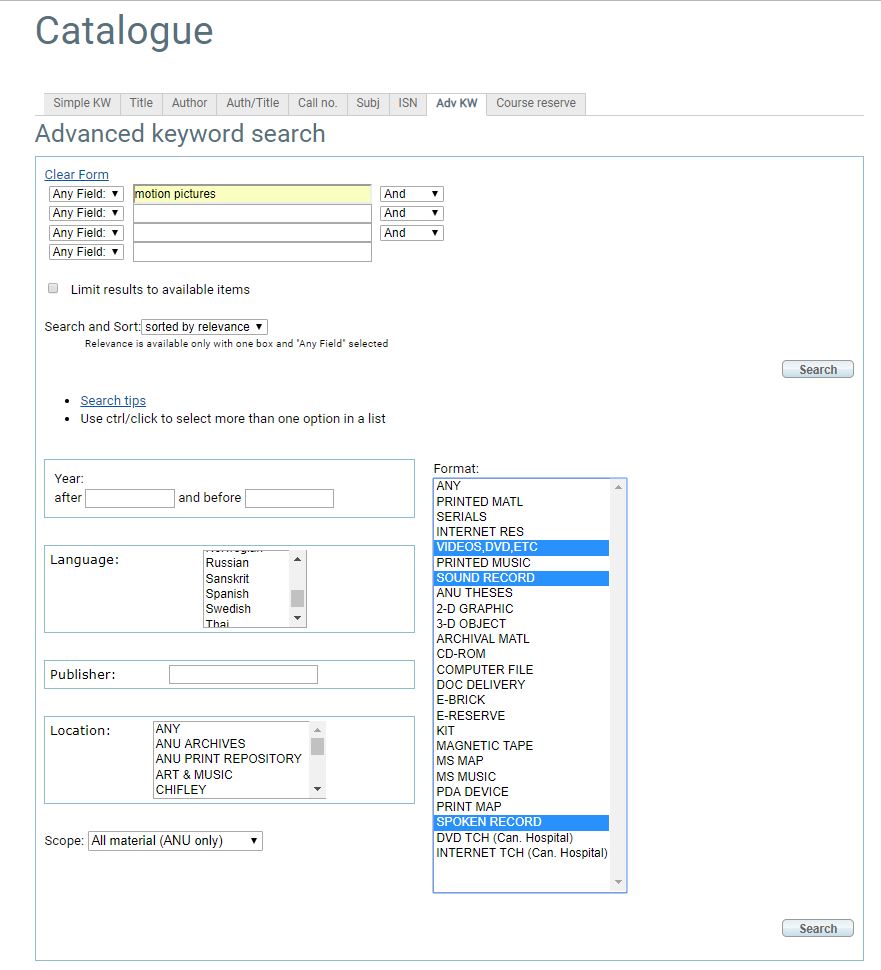Switch to the Title search tab
Screen dimensions: 881x970
pyautogui.click(x=140, y=103)
